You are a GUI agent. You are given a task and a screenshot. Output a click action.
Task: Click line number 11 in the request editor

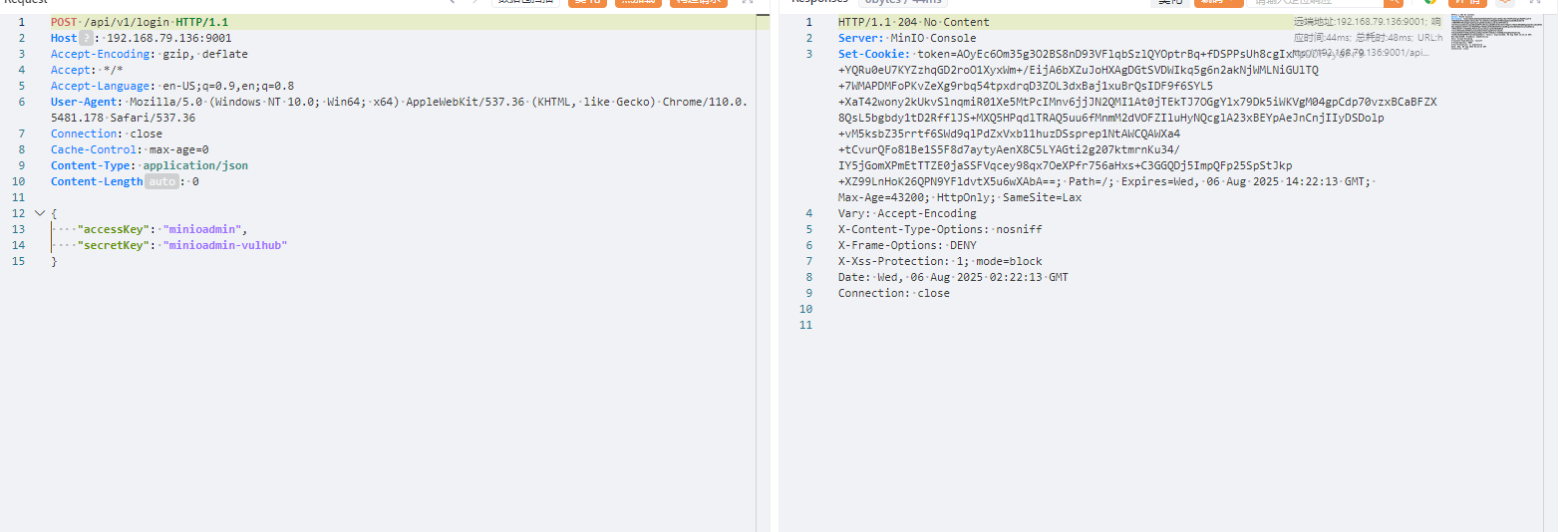point(18,197)
